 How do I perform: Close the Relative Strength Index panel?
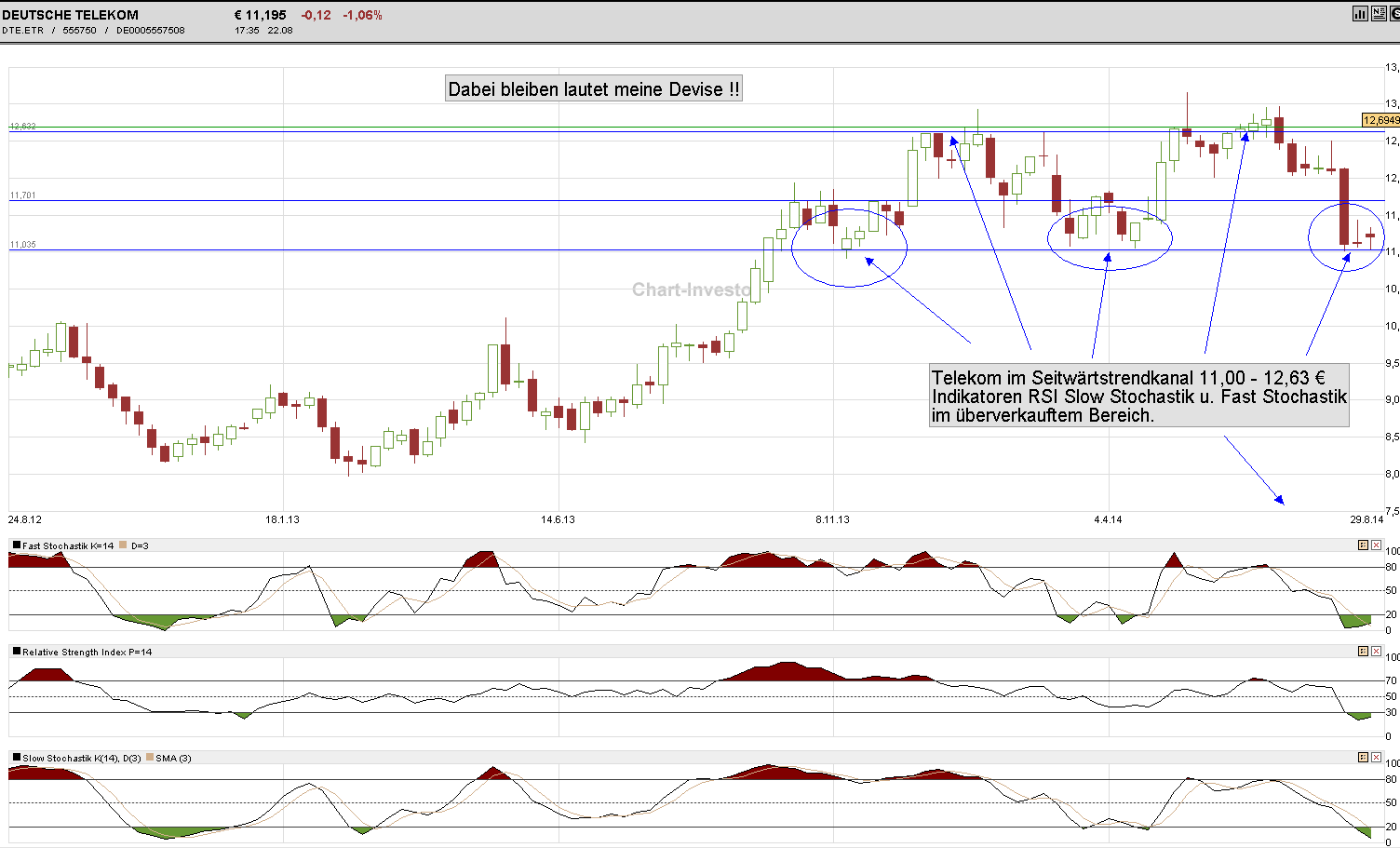(1376, 652)
